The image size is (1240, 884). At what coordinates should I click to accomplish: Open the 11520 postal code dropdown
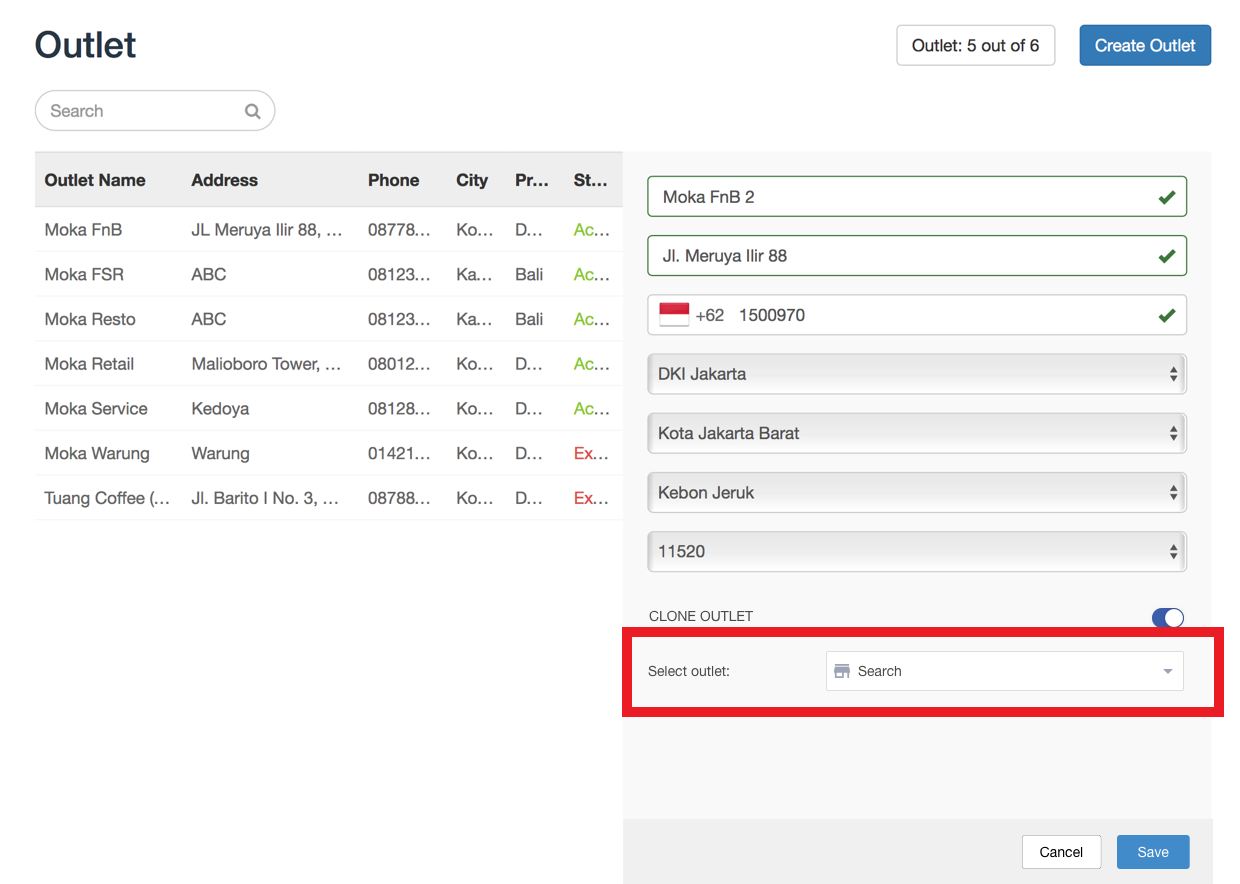916,551
